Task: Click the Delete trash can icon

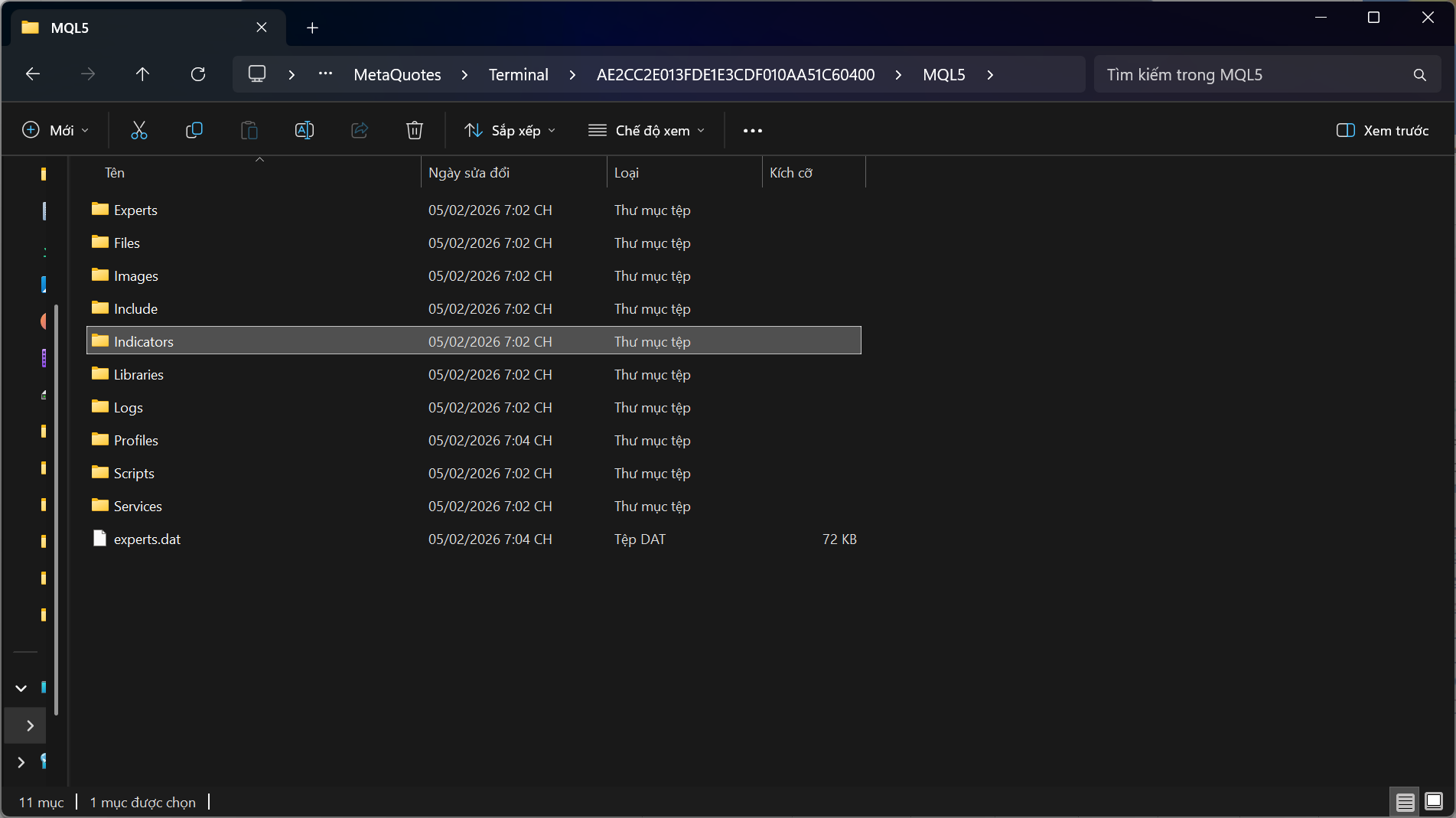Action: point(415,130)
